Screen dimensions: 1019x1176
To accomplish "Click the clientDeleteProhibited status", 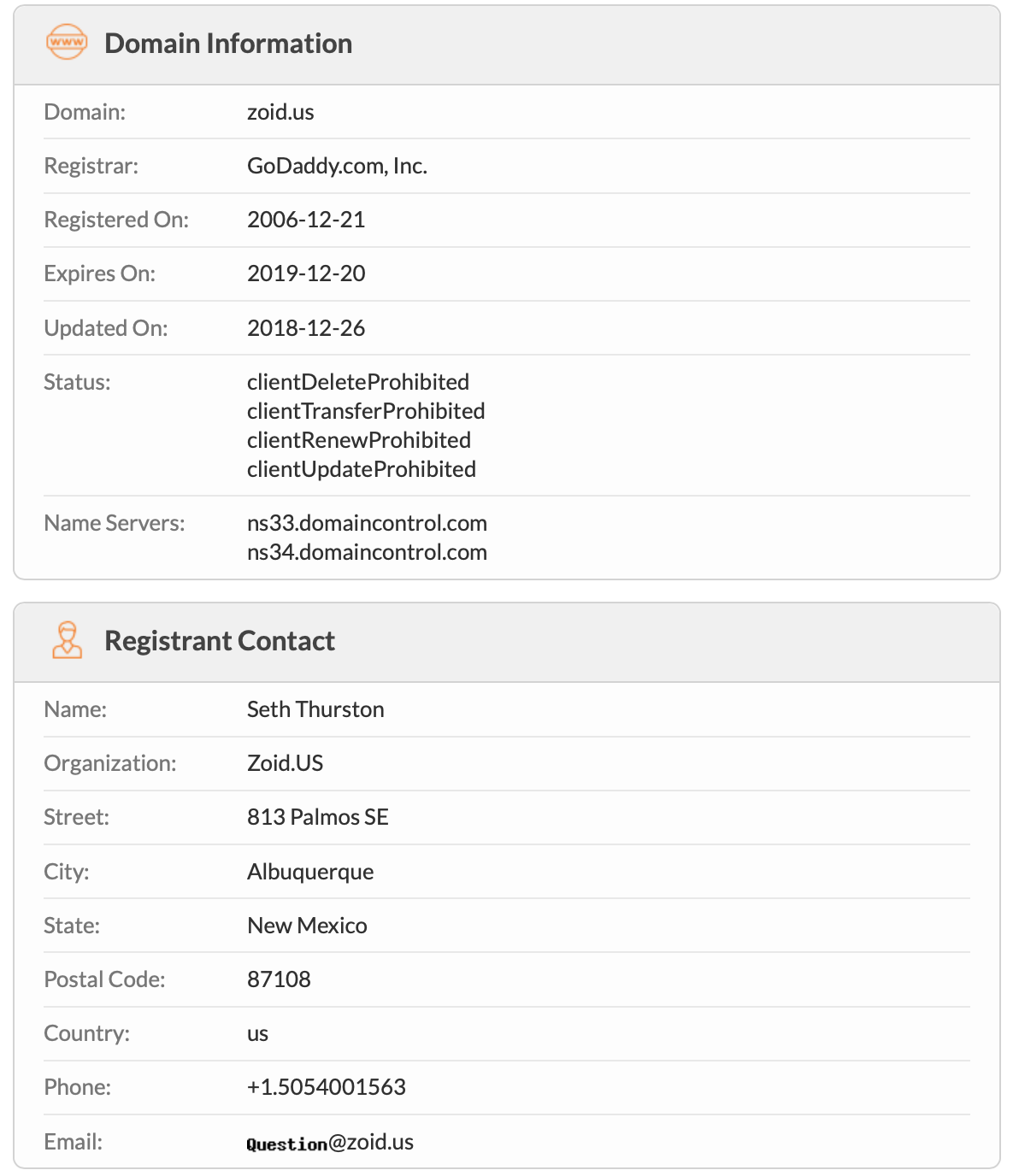I will (358, 382).
